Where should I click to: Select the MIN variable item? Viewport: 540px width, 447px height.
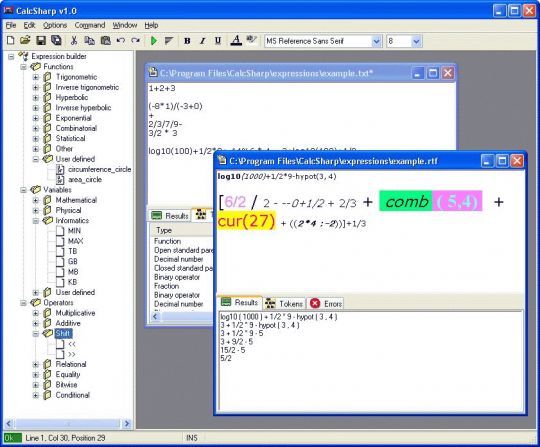tap(74, 231)
